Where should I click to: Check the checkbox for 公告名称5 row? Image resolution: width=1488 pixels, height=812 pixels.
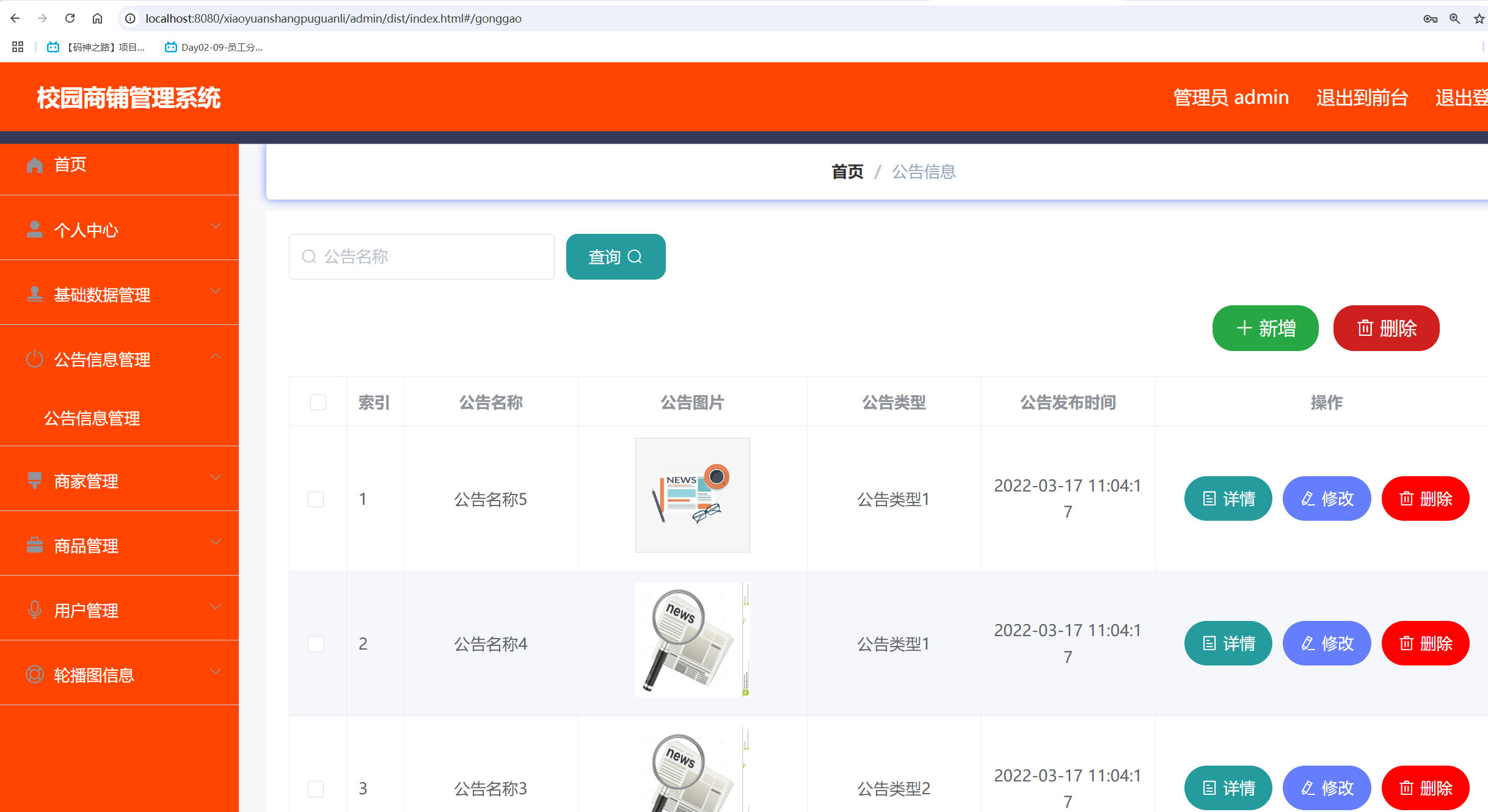[316, 499]
